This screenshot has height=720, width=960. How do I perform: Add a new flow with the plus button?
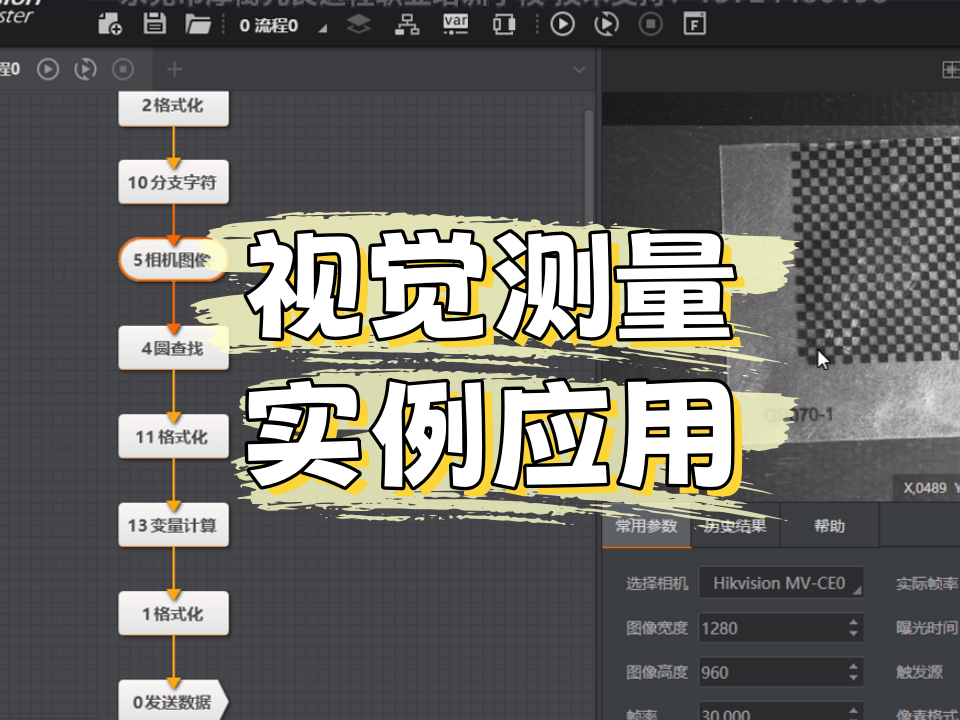(175, 69)
